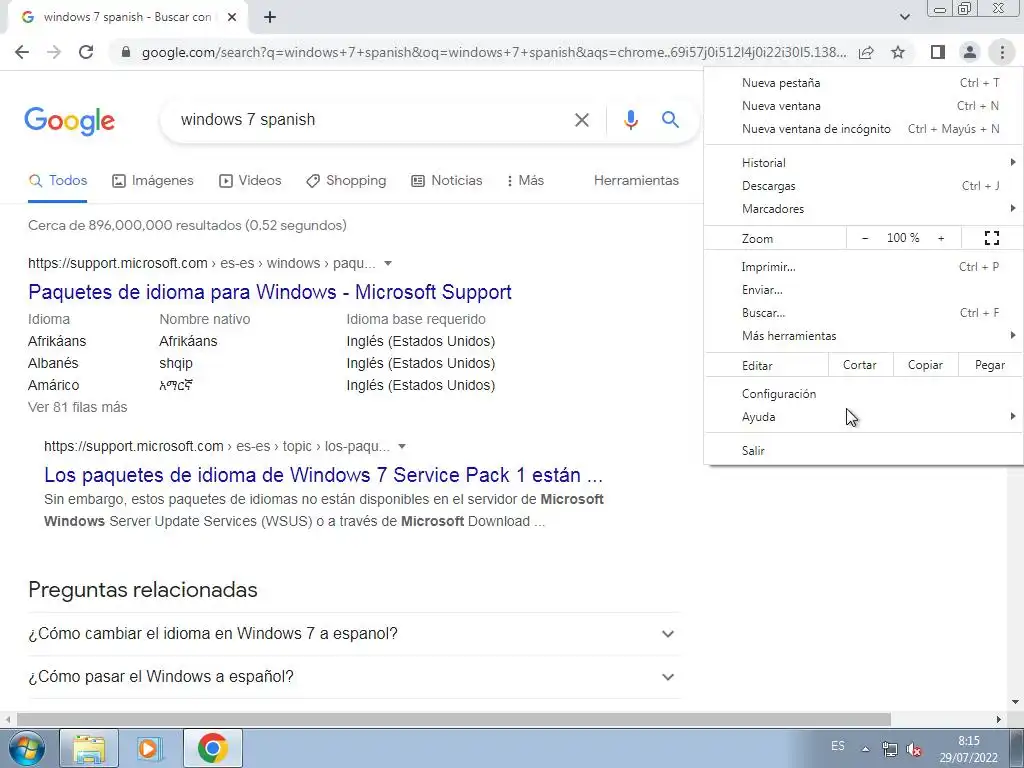Reload the current page
1024x768 pixels.
pos(86,52)
